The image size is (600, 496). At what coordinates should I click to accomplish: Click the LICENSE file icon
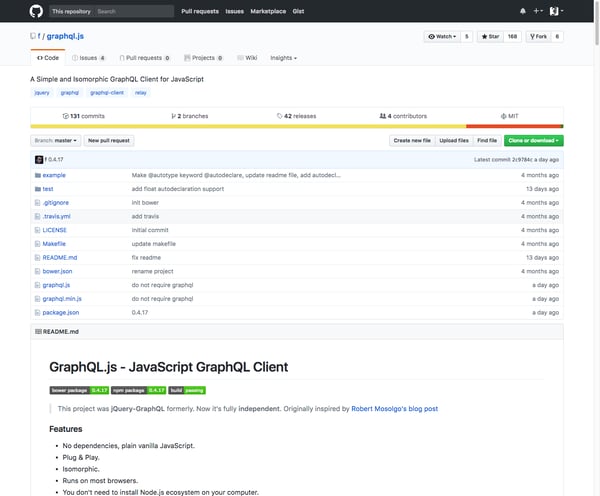38,230
